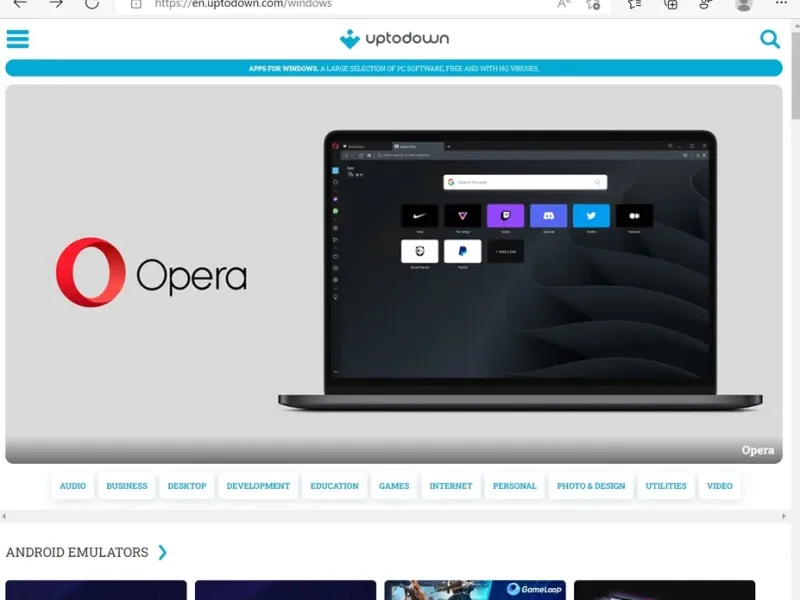The height and width of the screenshot is (600, 800).
Task: Click the horizontal scrollbar right arrow
Action: (784, 516)
